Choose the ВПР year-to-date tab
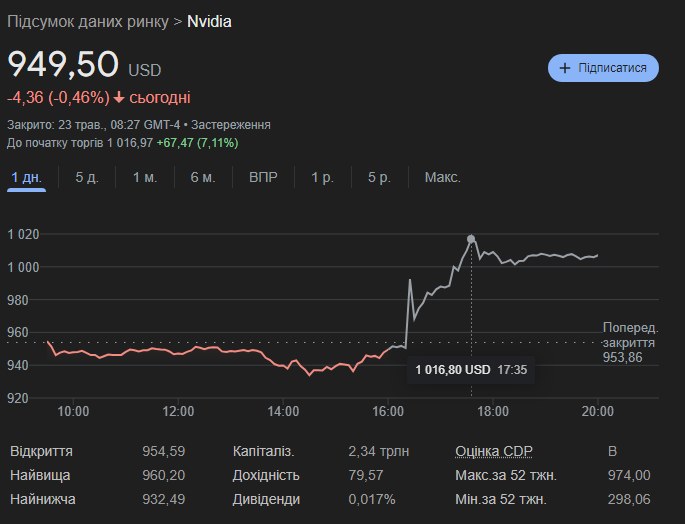The image size is (685, 524). 263,177
